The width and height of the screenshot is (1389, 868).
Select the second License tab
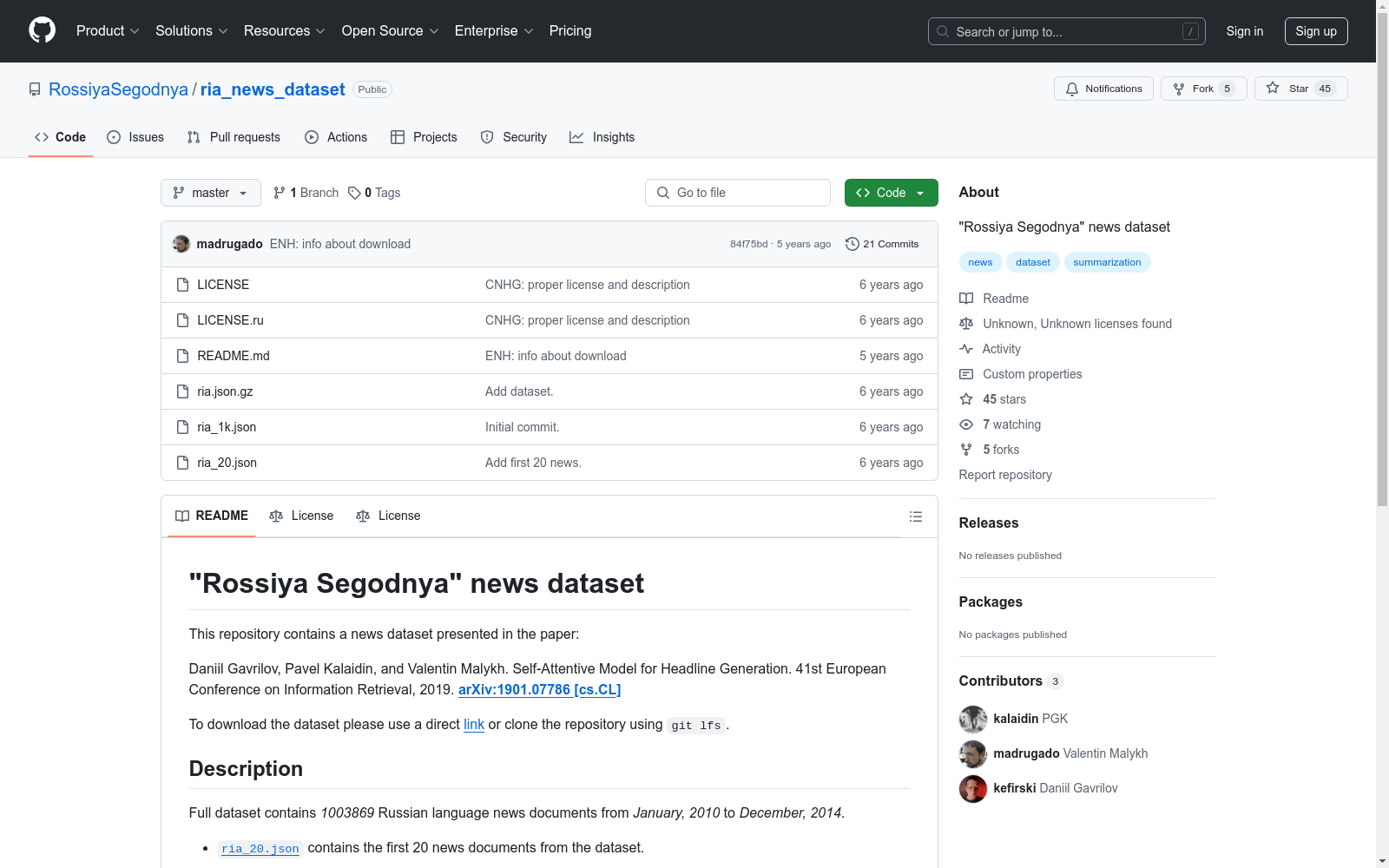click(x=388, y=516)
